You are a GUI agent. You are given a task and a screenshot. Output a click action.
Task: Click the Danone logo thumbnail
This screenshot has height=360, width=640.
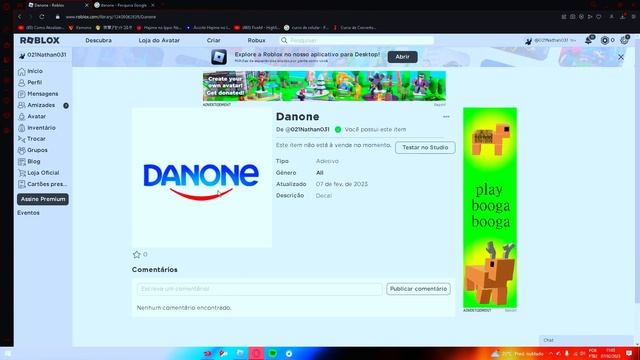point(202,178)
